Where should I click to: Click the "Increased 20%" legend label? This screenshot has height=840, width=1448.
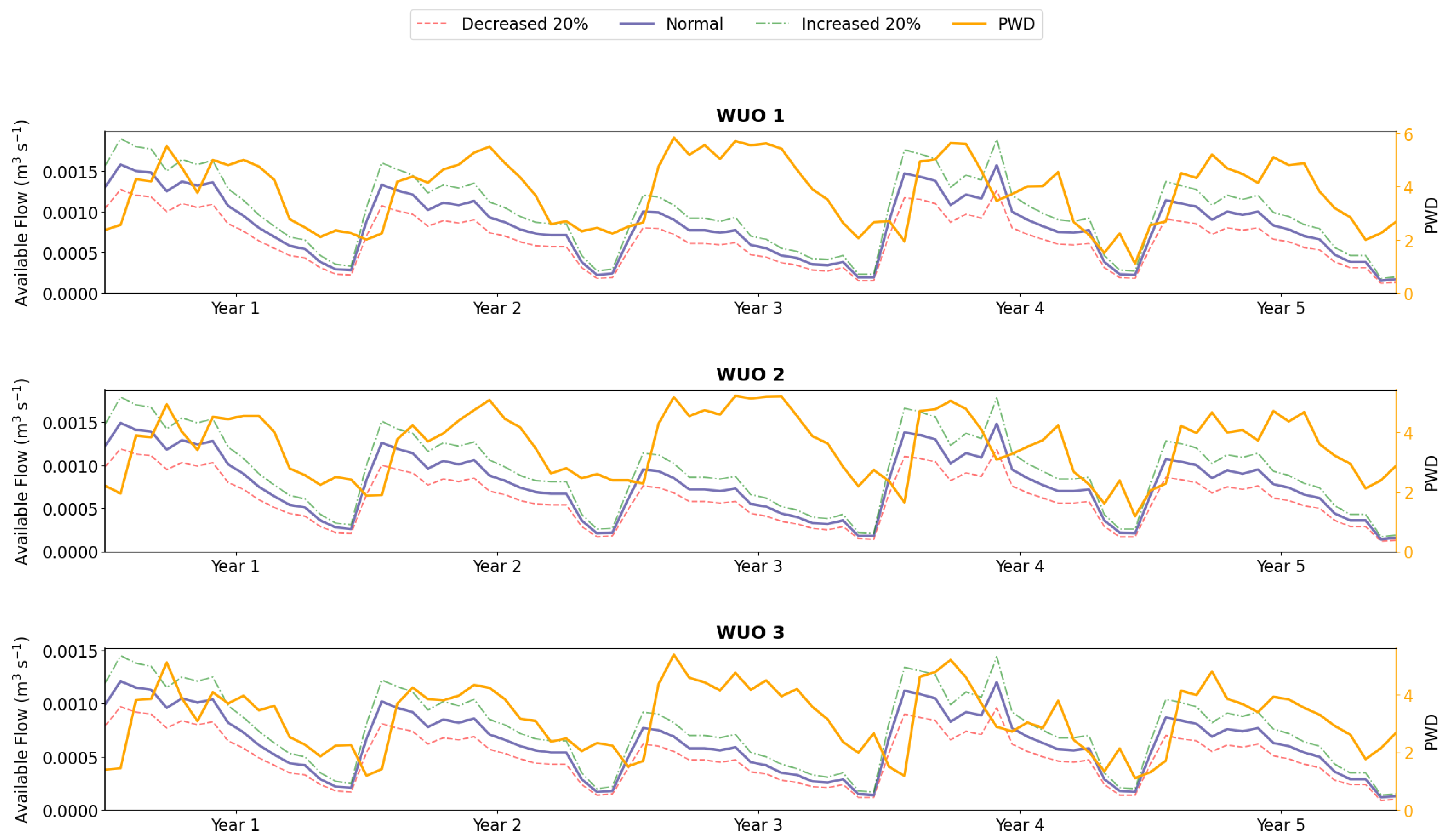(x=860, y=24)
